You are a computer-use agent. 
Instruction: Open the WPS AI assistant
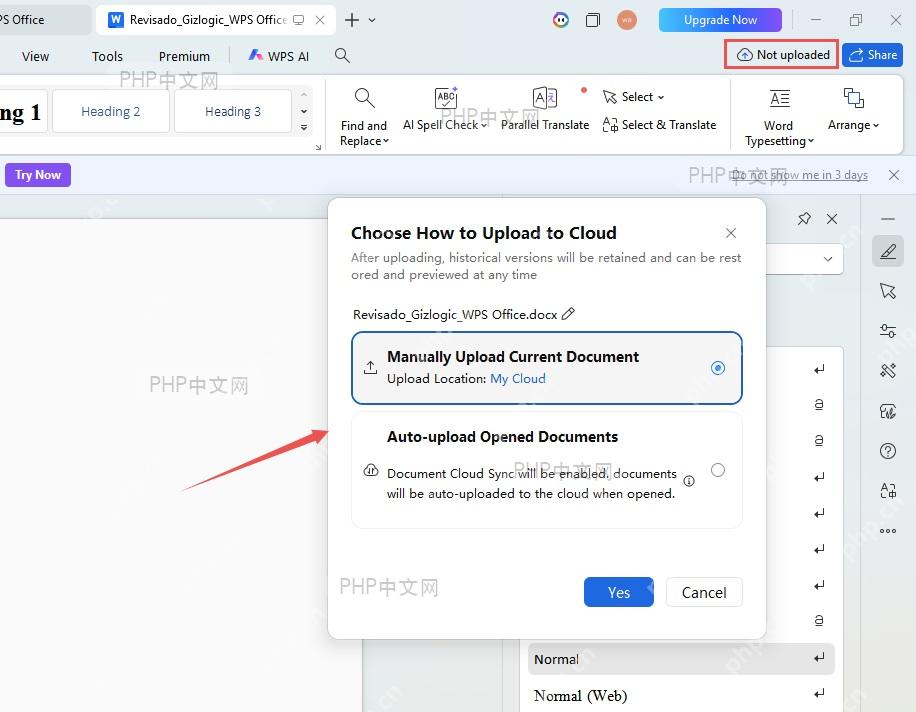pos(279,55)
